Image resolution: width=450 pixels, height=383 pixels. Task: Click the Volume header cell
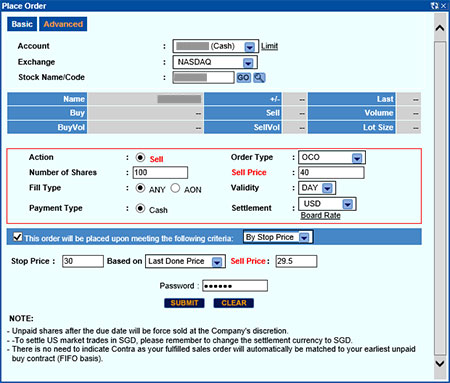coord(352,113)
